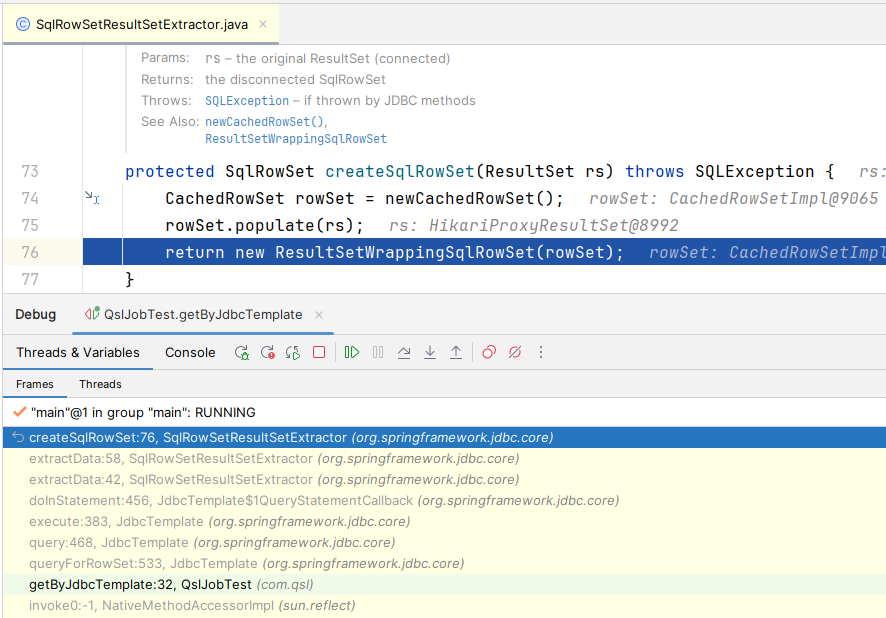This screenshot has width=886, height=618.
Task: Click line number 73 in gutter
Action: pyautogui.click(x=30, y=171)
